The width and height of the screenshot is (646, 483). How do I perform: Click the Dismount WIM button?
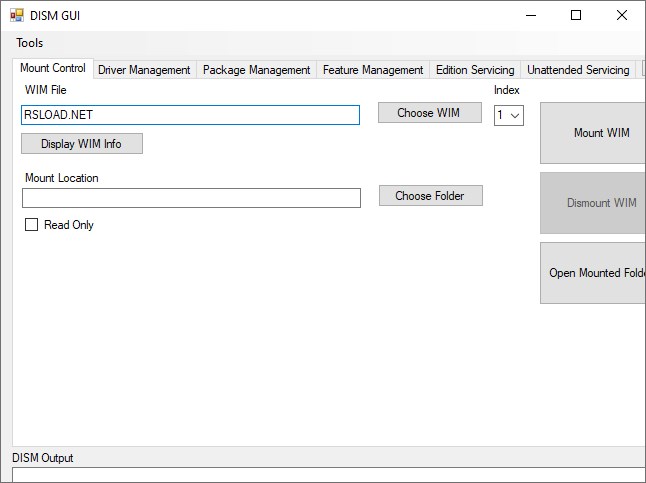click(x=593, y=203)
